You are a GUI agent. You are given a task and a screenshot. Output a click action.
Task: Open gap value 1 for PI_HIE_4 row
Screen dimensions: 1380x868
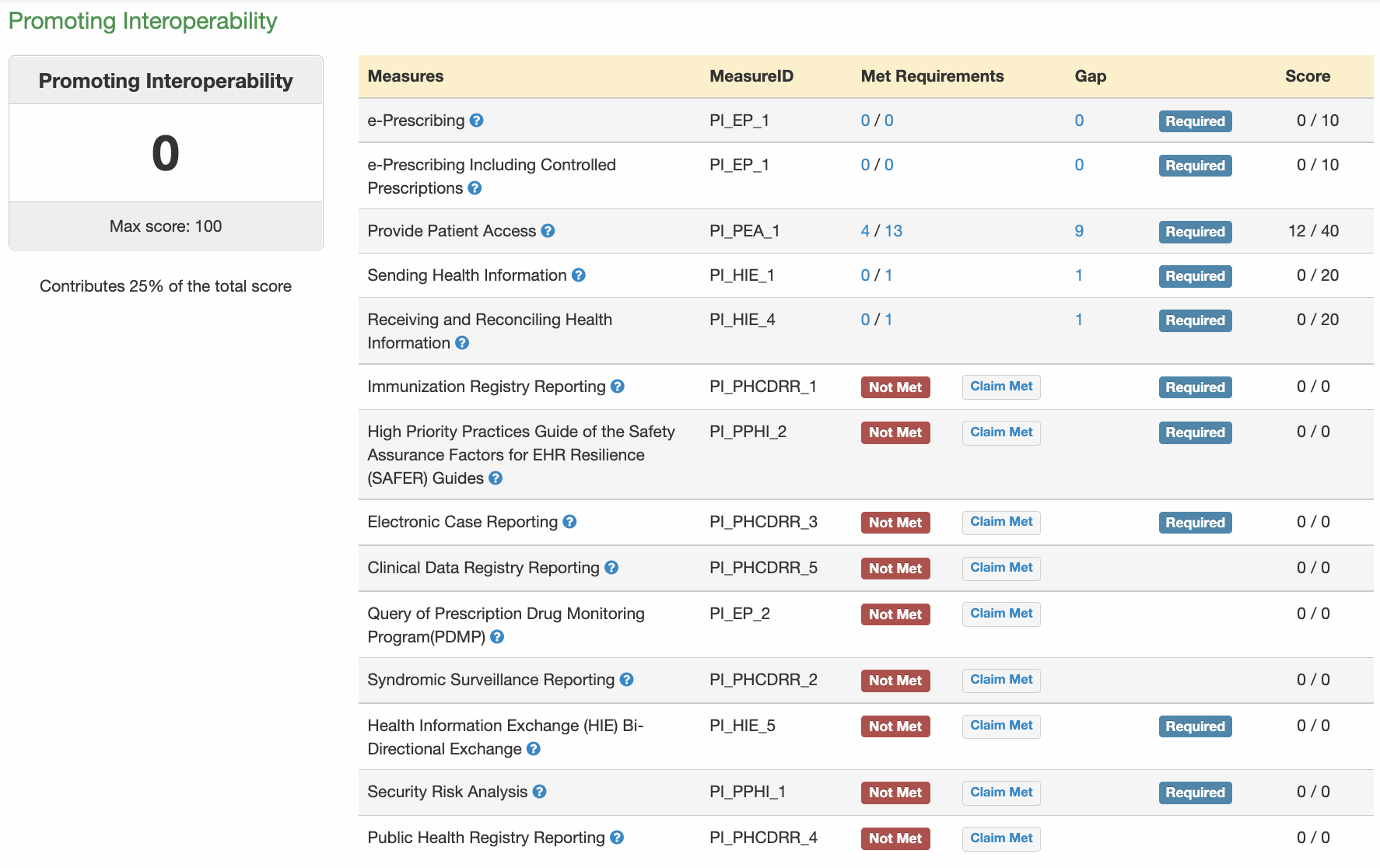(x=1079, y=320)
